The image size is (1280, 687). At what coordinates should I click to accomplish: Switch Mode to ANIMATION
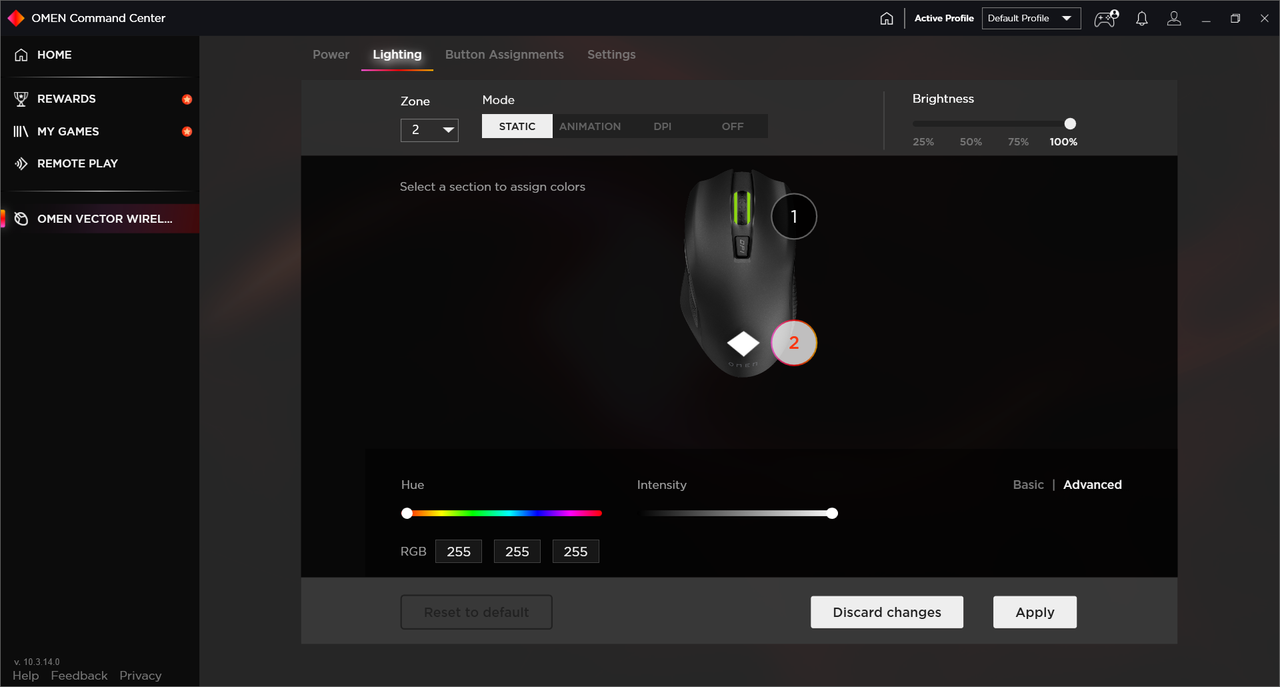tap(590, 126)
